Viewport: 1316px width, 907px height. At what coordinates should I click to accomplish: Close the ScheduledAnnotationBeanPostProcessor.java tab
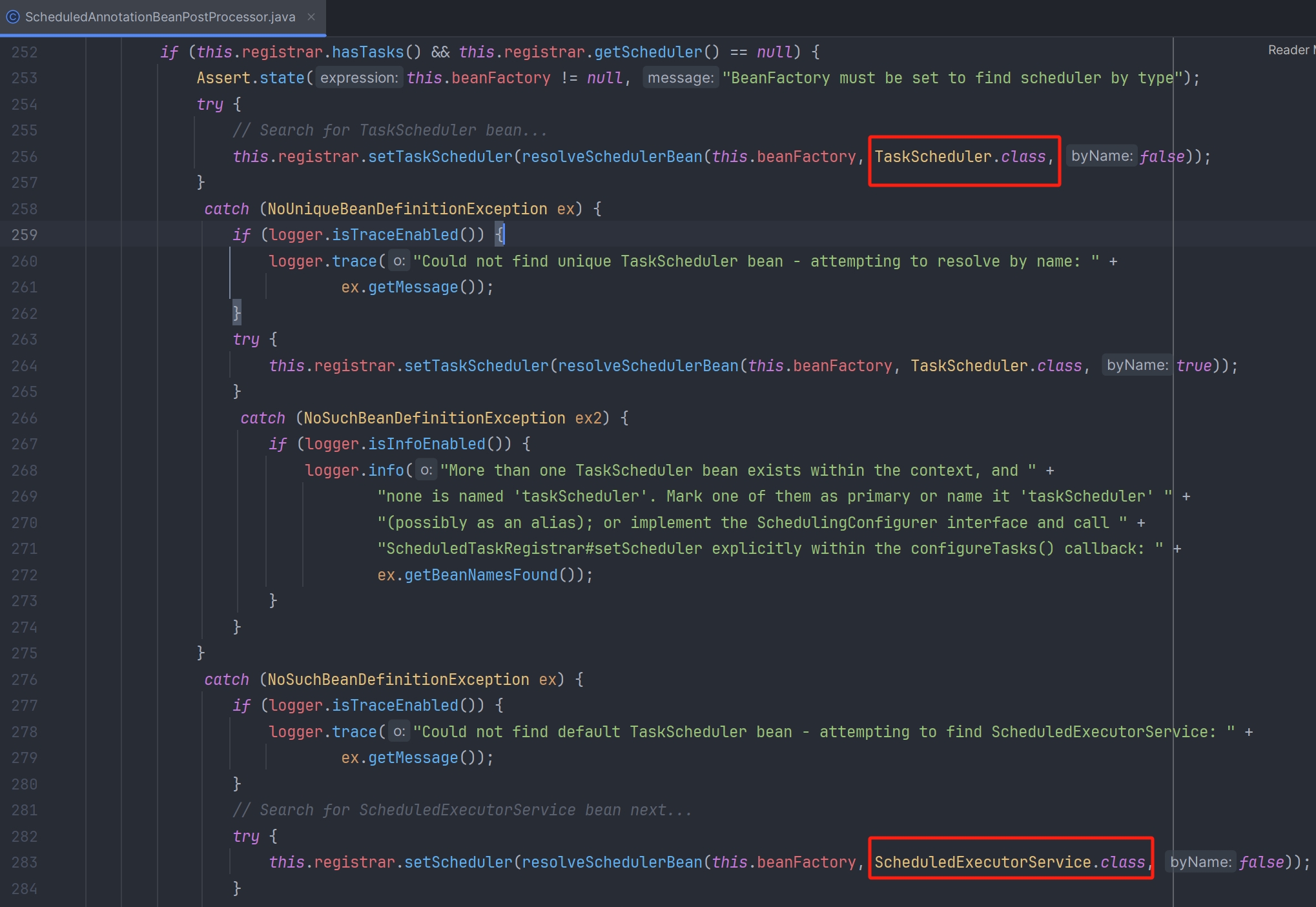311,17
